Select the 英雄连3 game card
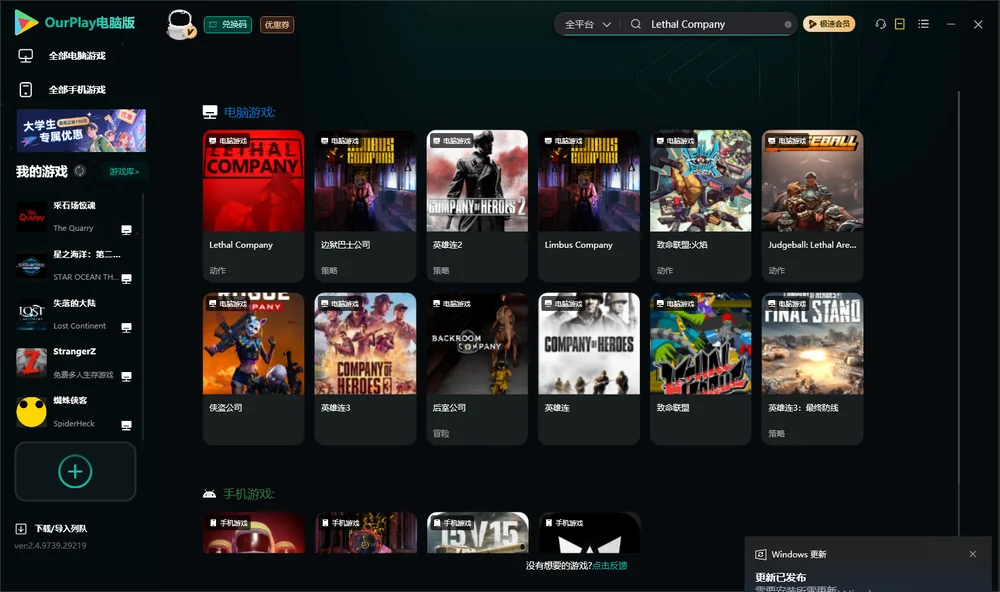 (x=365, y=369)
